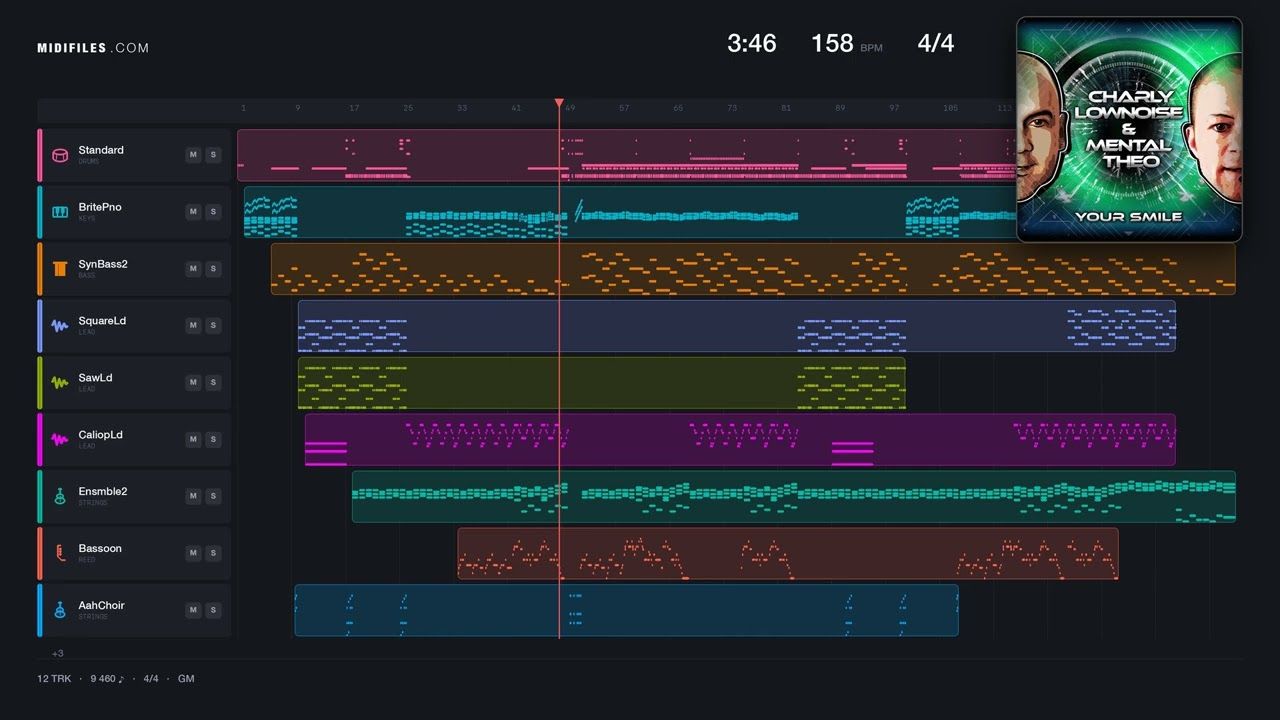The width and height of the screenshot is (1280, 720).
Task: Select the AahChoir track name
Action: [x=101, y=606]
